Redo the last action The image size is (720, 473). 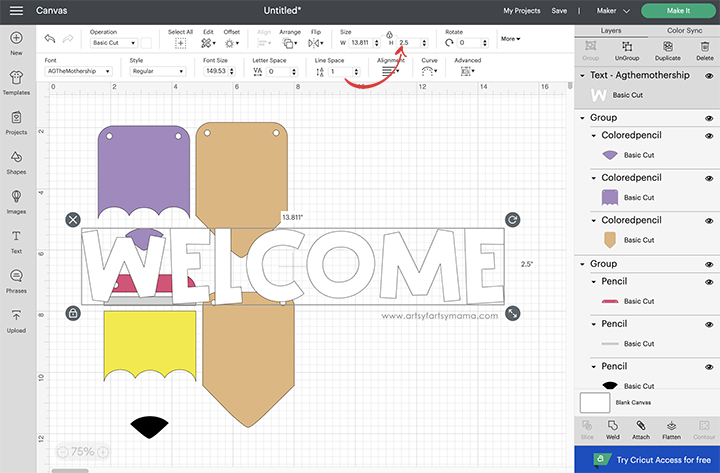tap(68, 39)
